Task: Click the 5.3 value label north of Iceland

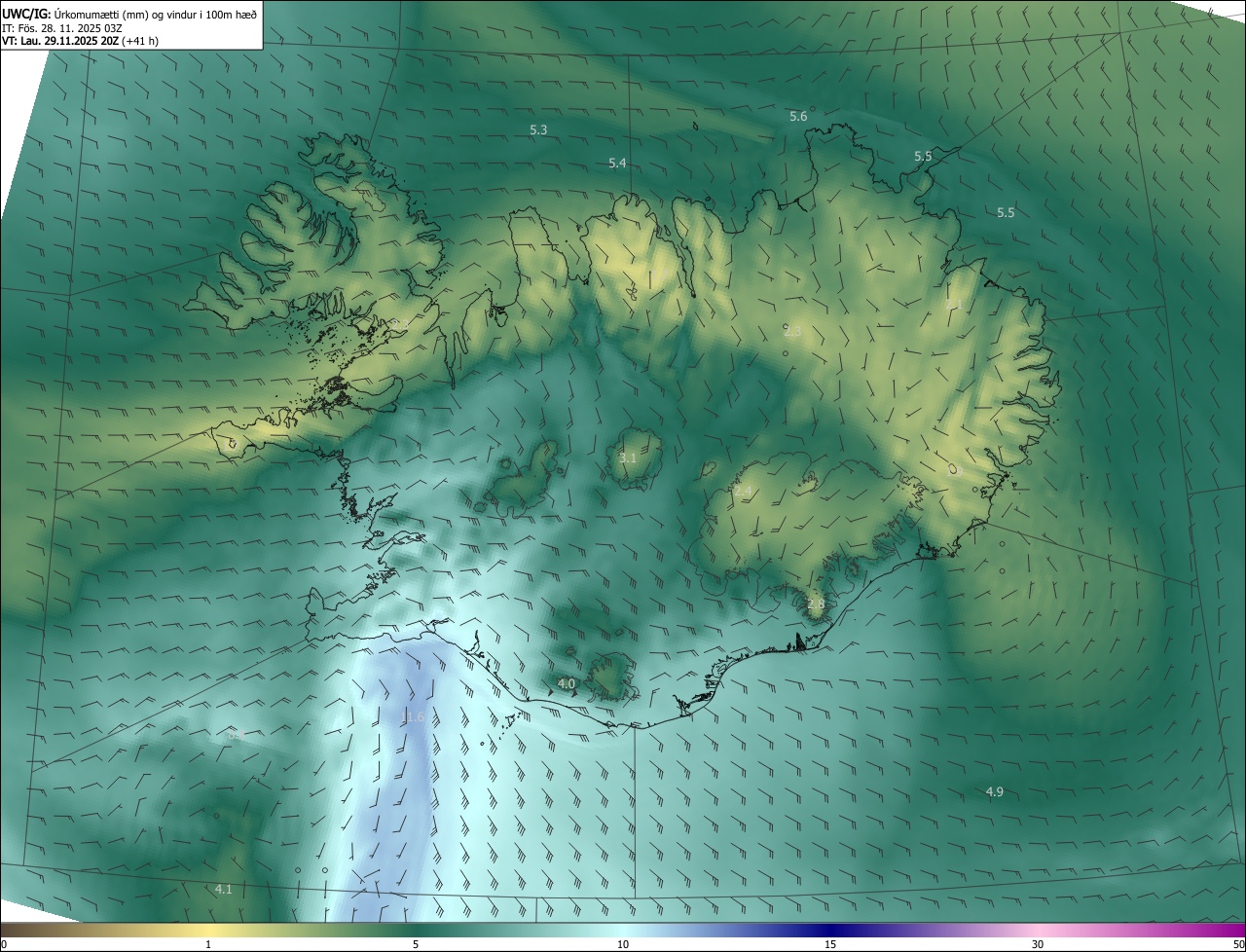Action: 538,129
